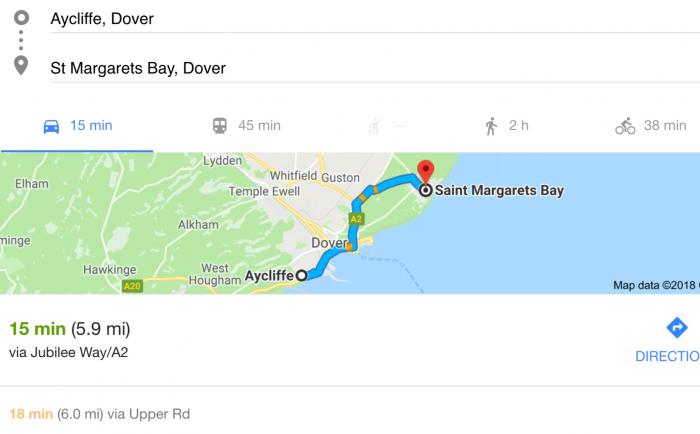
Task: Choose the 15 min via Jubilee Way/A2 route
Action: pyautogui.click(x=312, y=339)
